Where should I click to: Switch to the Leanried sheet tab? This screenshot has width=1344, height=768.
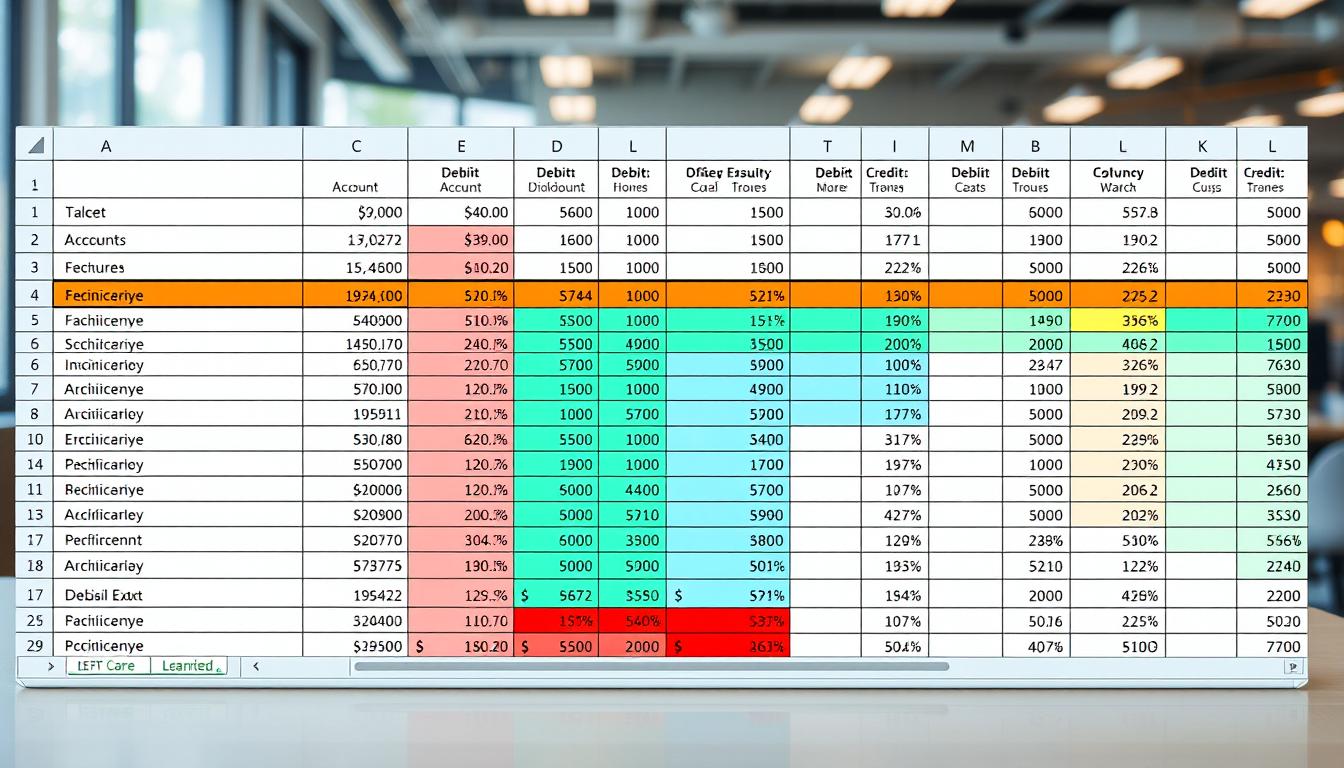click(188, 666)
